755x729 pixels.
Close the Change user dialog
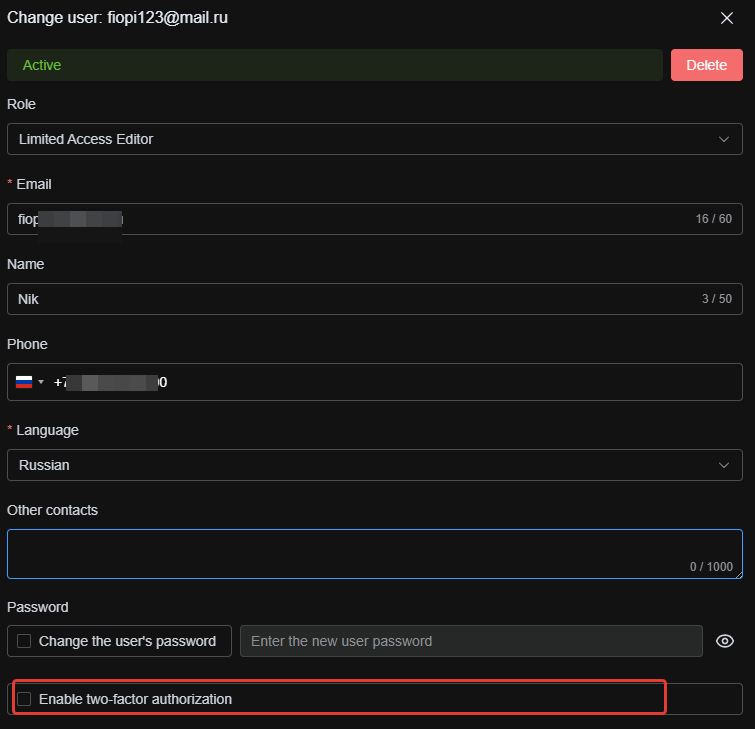point(727,18)
